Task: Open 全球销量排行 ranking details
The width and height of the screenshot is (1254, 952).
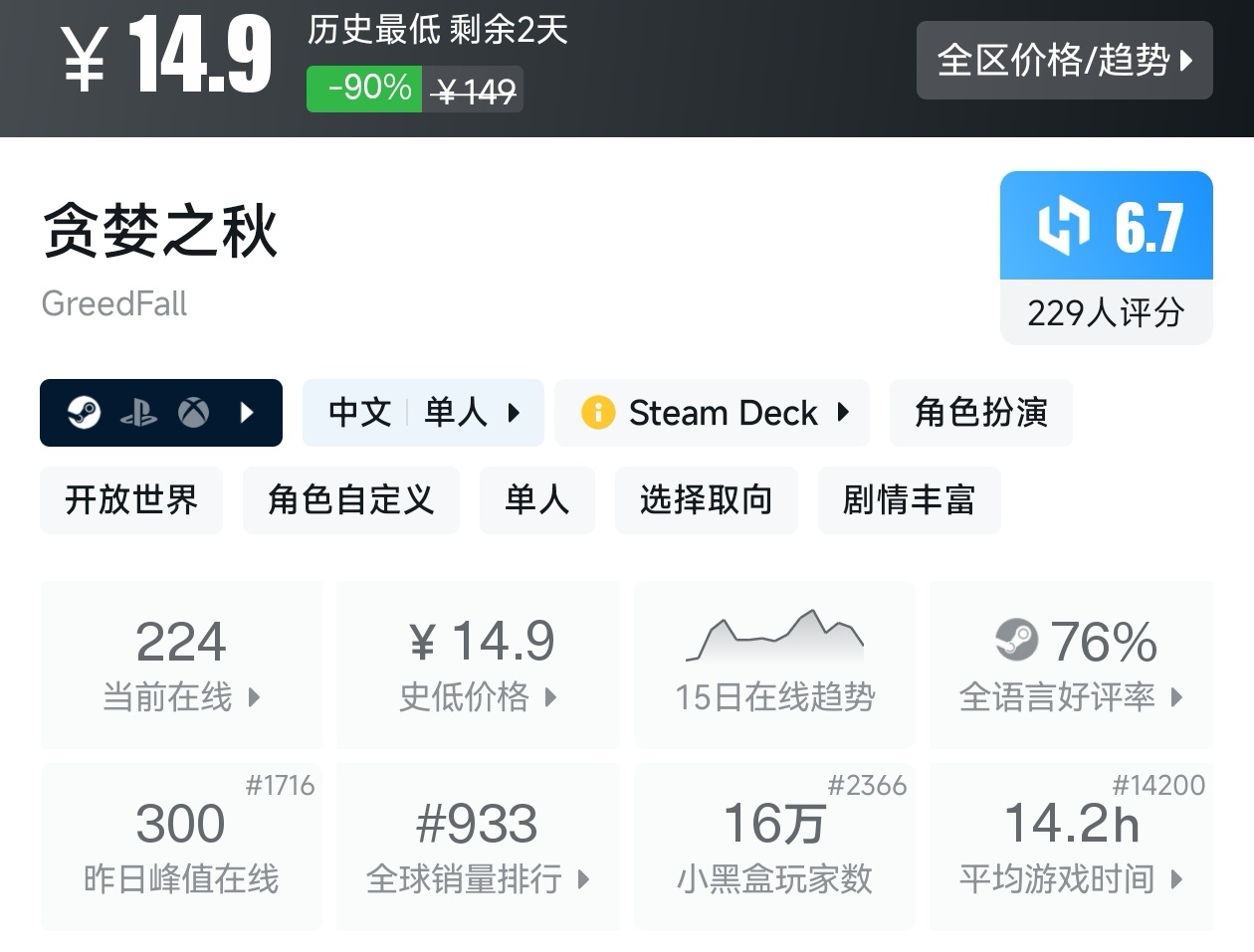Action: (478, 847)
